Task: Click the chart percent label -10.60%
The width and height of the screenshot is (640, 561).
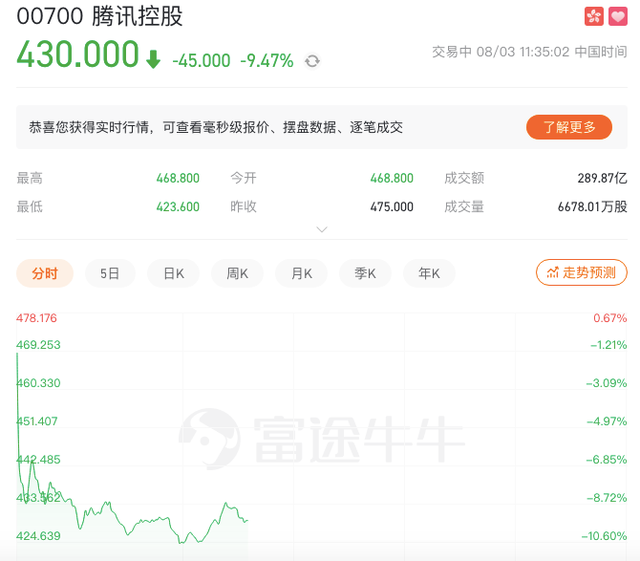Action: point(604,536)
